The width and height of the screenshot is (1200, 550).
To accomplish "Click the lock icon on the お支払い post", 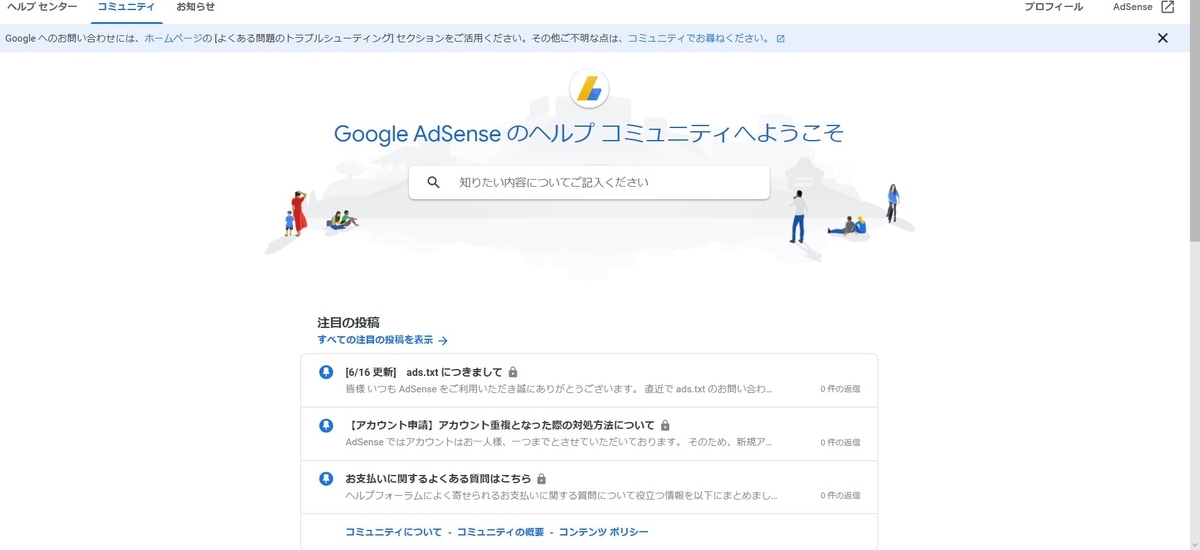I will [x=542, y=478].
